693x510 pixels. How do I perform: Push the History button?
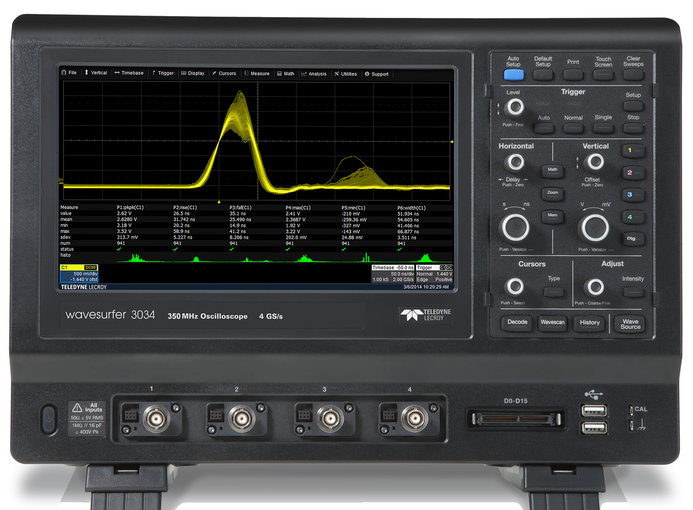tap(590, 323)
